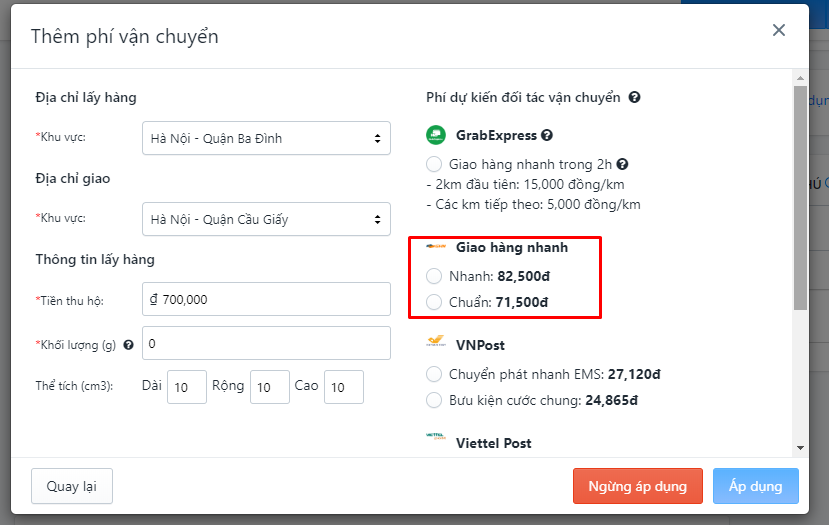Click help icon next to Khối lượng (g)
829x525 pixels.
(x=128, y=345)
